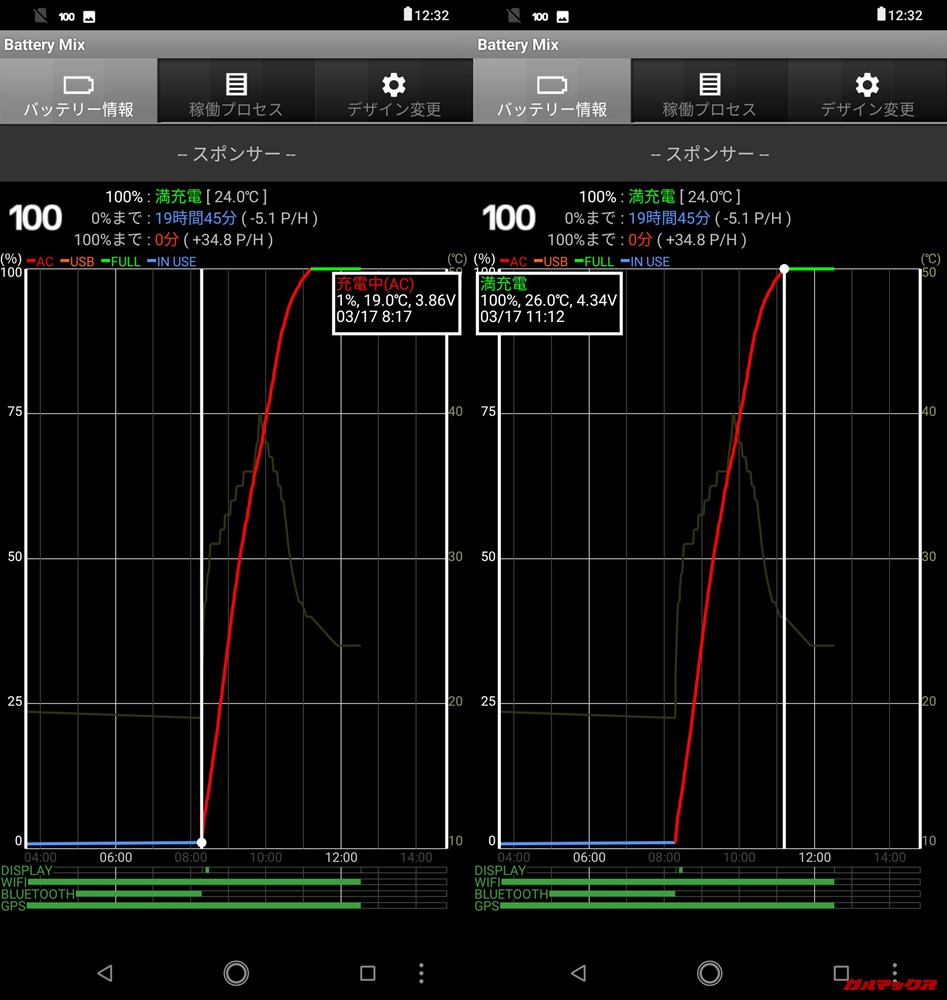Tap recent apps square in left screen
Screen dimensions: 947x1000
(367, 972)
